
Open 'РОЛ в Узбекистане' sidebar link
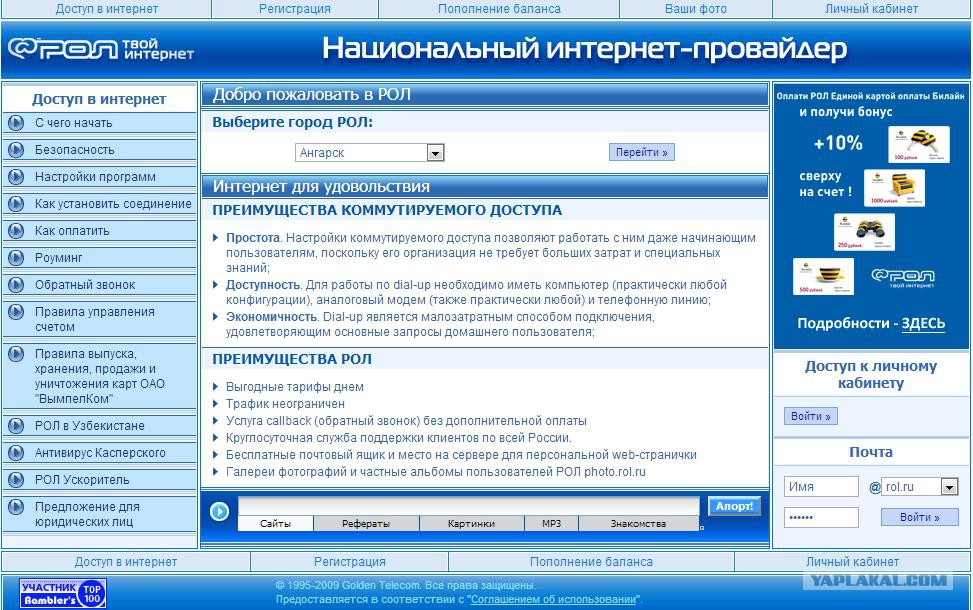(89, 426)
